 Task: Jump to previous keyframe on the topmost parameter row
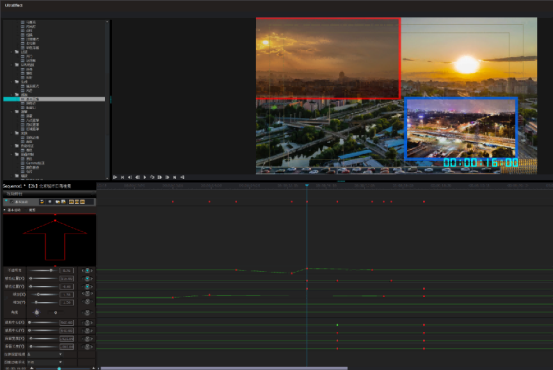coord(83,271)
